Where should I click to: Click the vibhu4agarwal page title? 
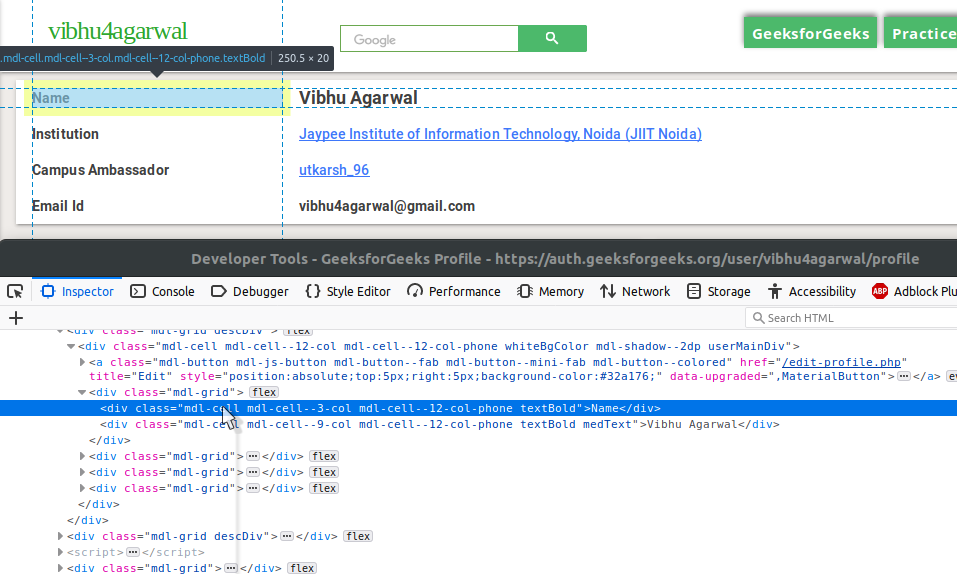pyautogui.click(x=117, y=31)
